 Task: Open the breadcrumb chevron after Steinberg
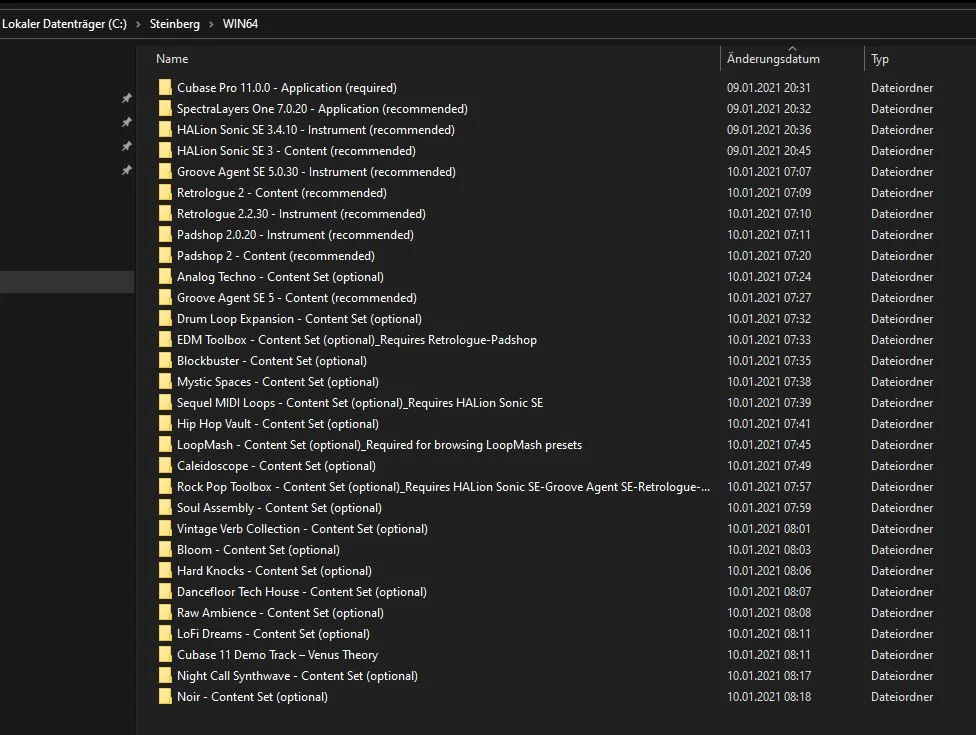(x=211, y=24)
